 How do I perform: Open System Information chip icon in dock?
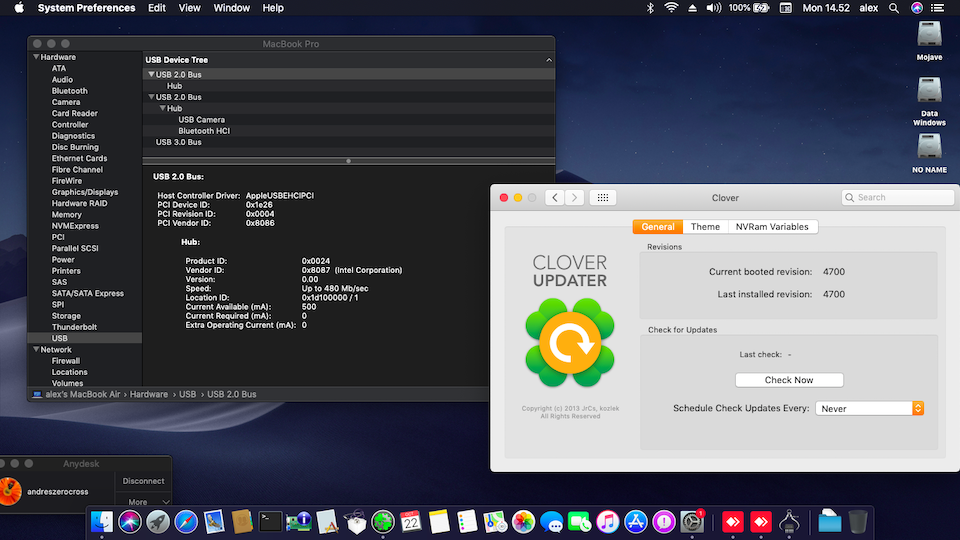[299, 522]
